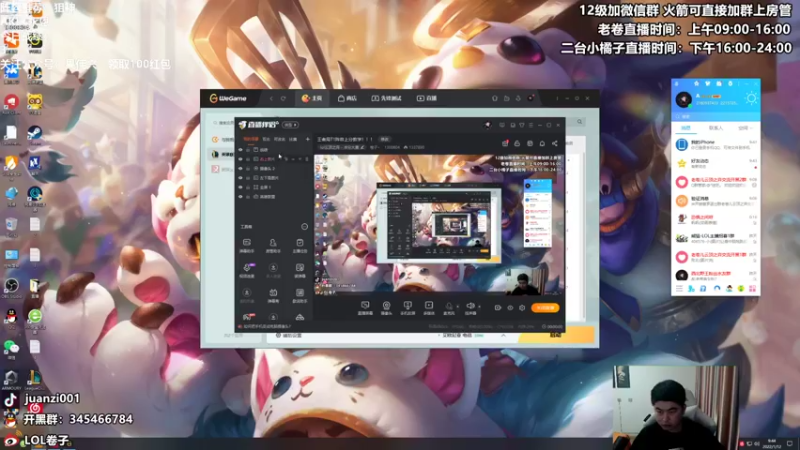Open streaming settings gear icon
Image resolution: width=800 pixels, height=450 pixels.
(x=522, y=308)
